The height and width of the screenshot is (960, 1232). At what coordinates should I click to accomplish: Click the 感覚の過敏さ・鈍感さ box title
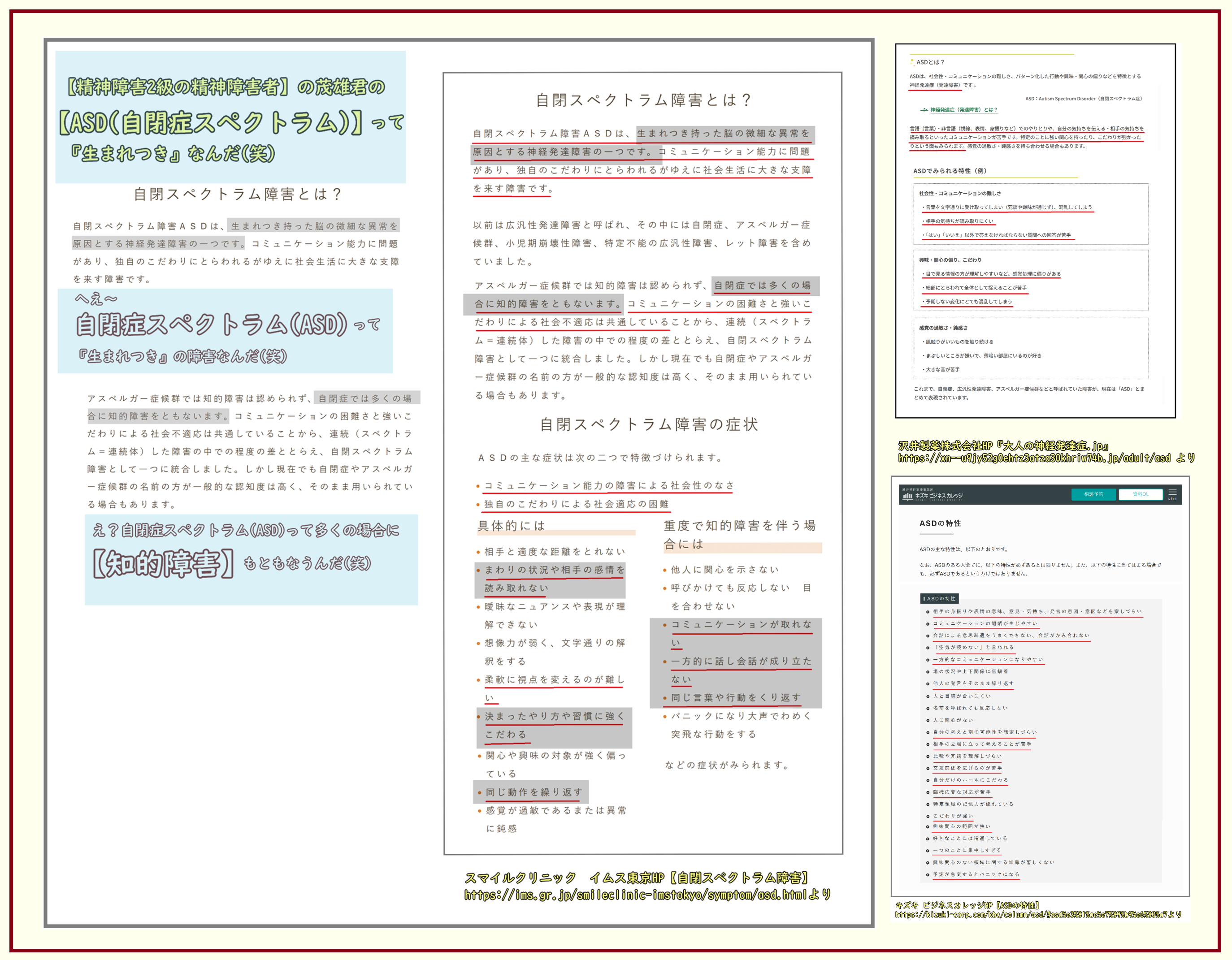tap(943, 328)
